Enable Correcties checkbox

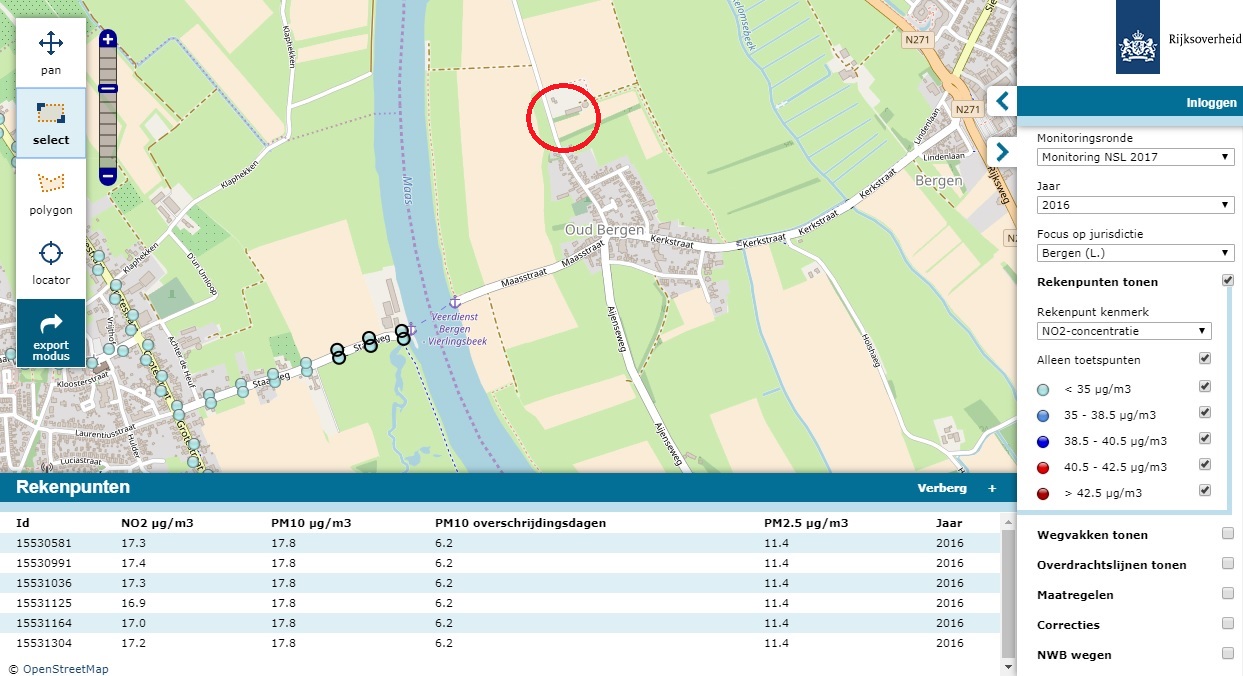tap(1228, 624)
